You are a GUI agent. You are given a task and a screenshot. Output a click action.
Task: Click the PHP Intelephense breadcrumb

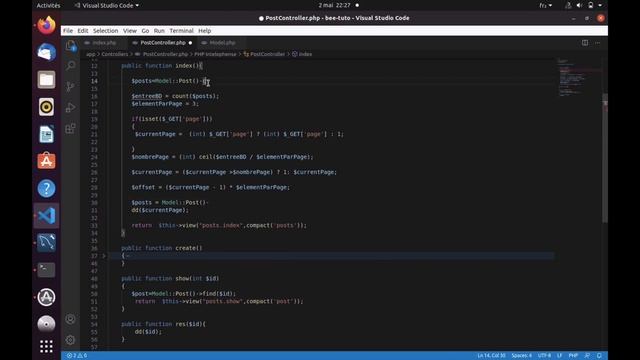215,54
